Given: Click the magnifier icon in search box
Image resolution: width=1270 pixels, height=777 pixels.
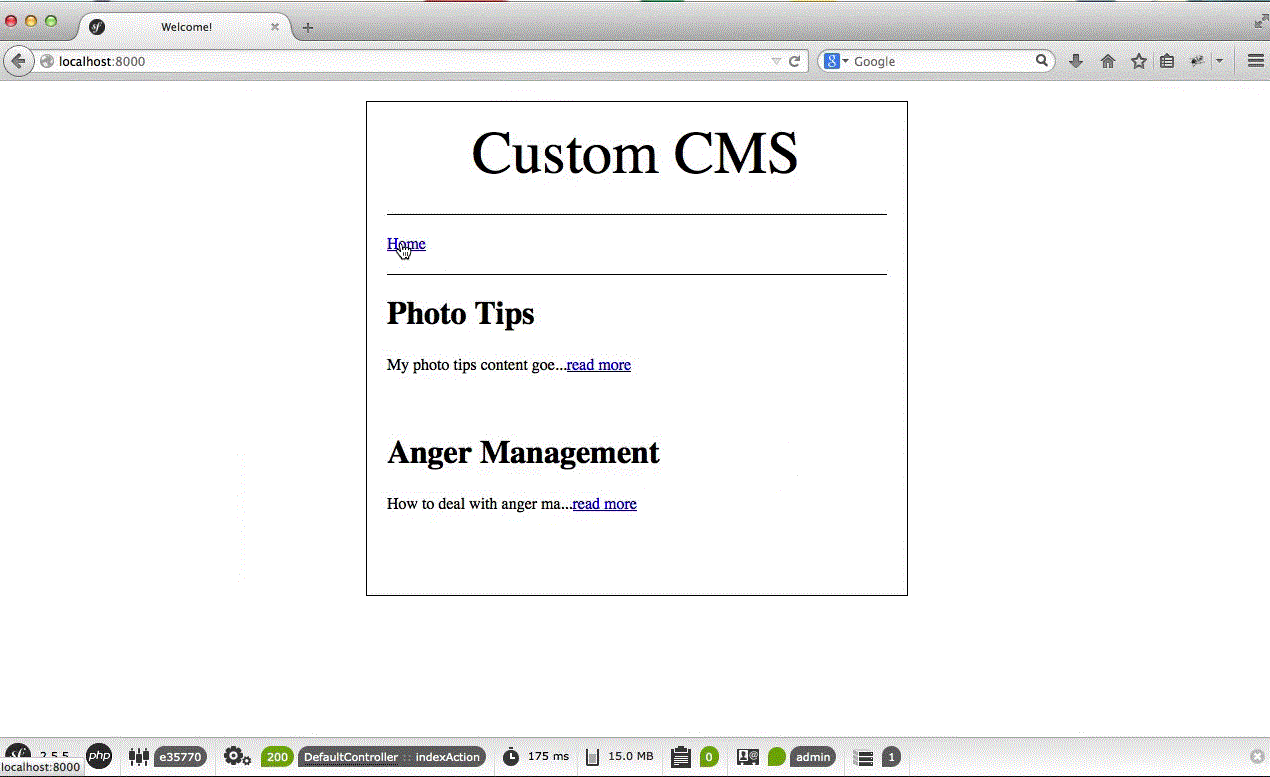Looking at the screenshot, I should (x=1041, y=61).
